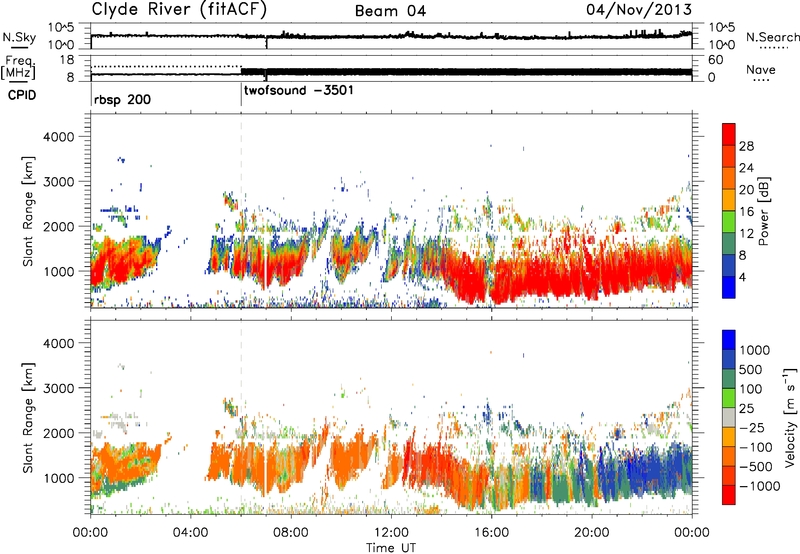This screenshot has width=800, height=554.
Task: Select the "Slant Range [km]" label of the Velocity panel
Action: pos(28,418)
